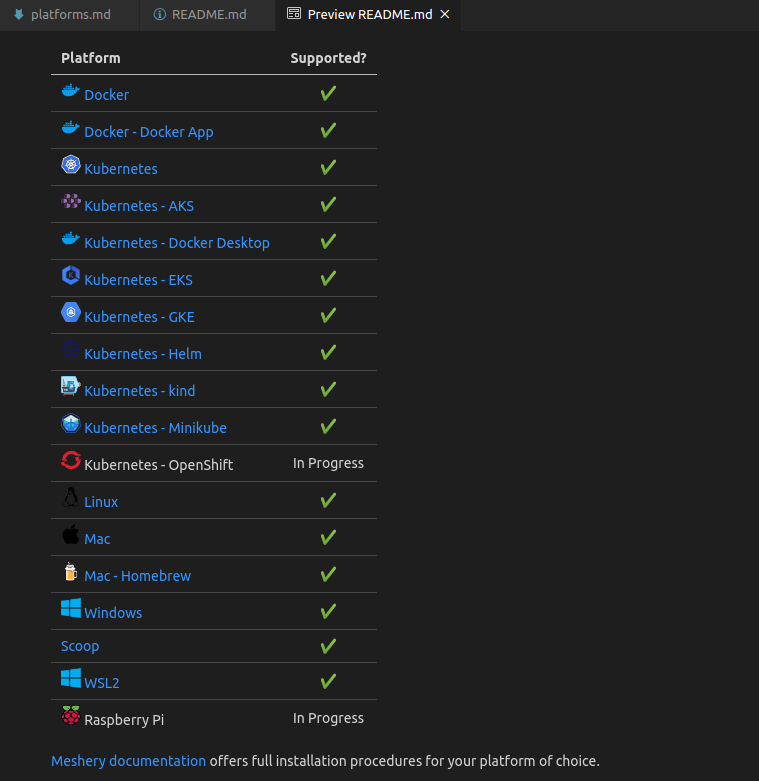Viewport: 759px width, 781px height.
Task: Click the Docker whale icon beside Docker
Action: click(71, 91)
